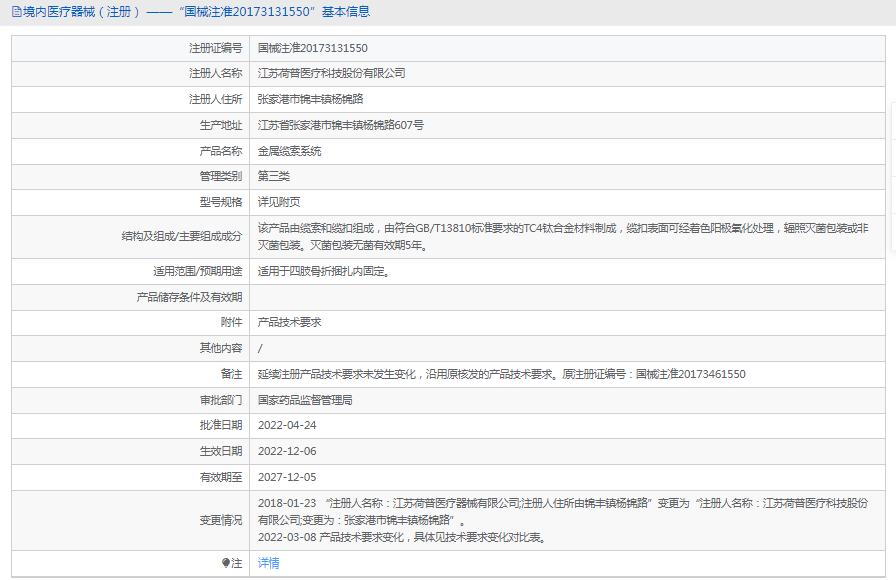Click the 备注 row label
Screen dimensions: 896x580
tap(231, 374)
